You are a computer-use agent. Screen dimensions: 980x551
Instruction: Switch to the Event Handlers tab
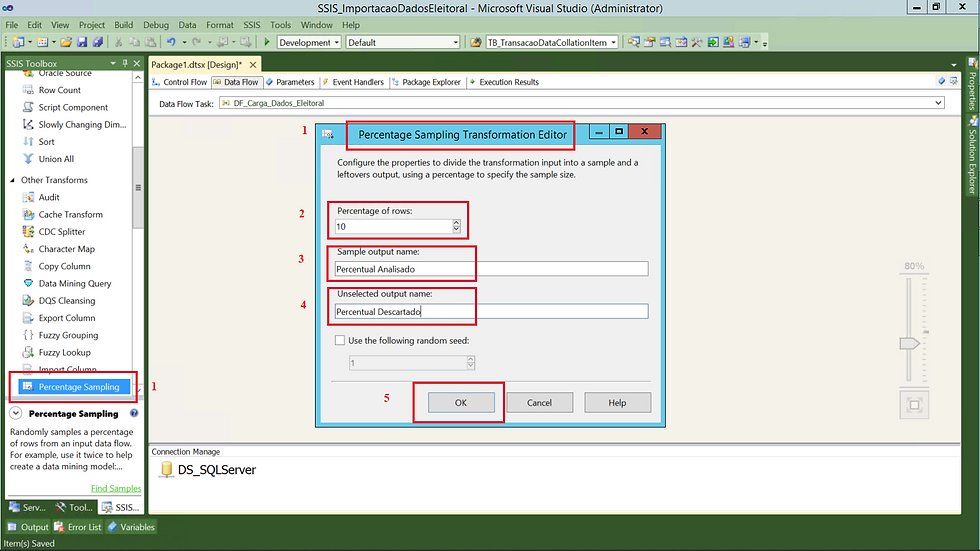click(x=353, y=82)
